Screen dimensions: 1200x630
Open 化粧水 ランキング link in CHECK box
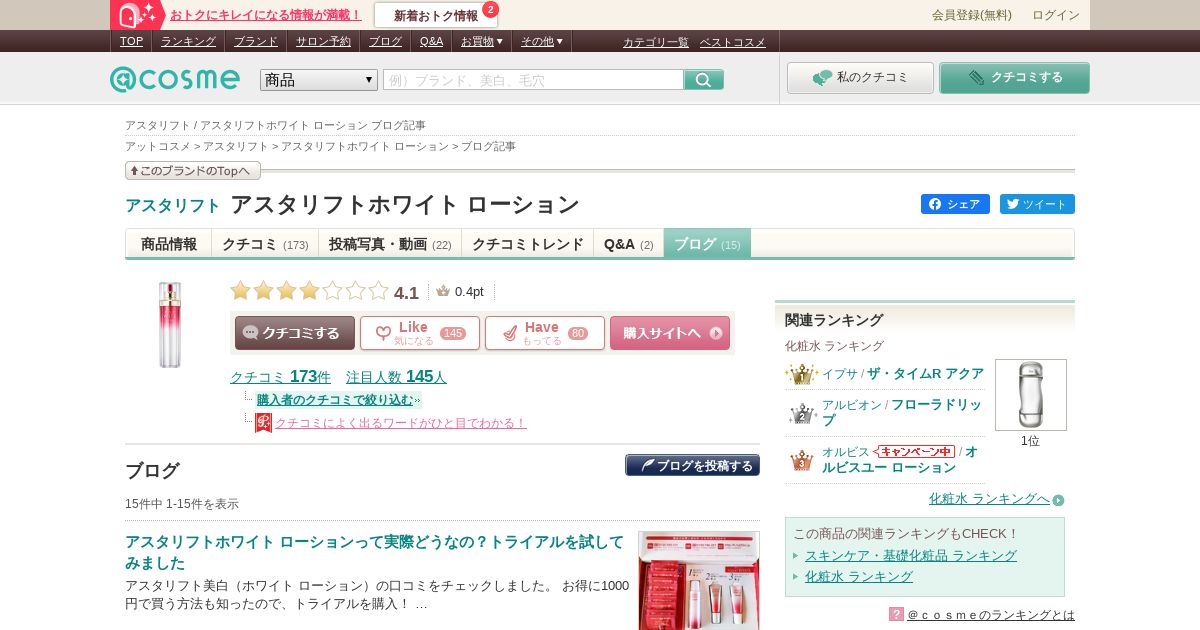[859, 576]
